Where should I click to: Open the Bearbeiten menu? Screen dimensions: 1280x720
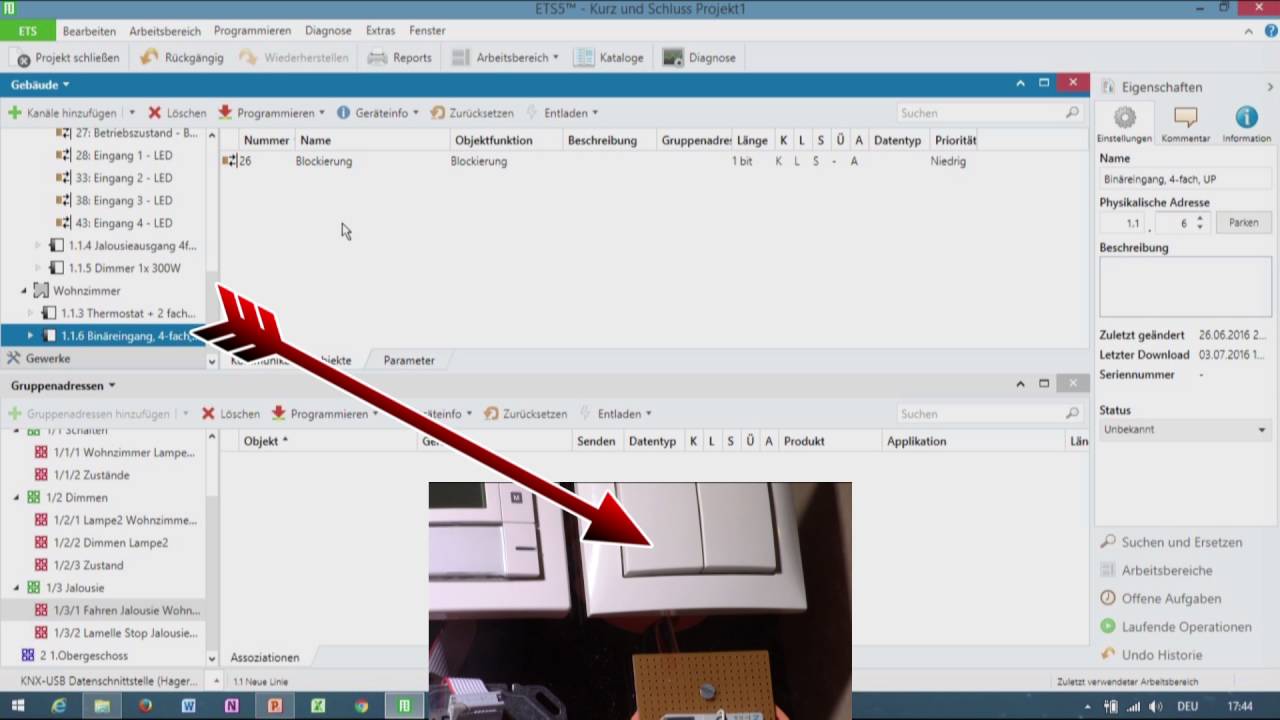[89, 31]
